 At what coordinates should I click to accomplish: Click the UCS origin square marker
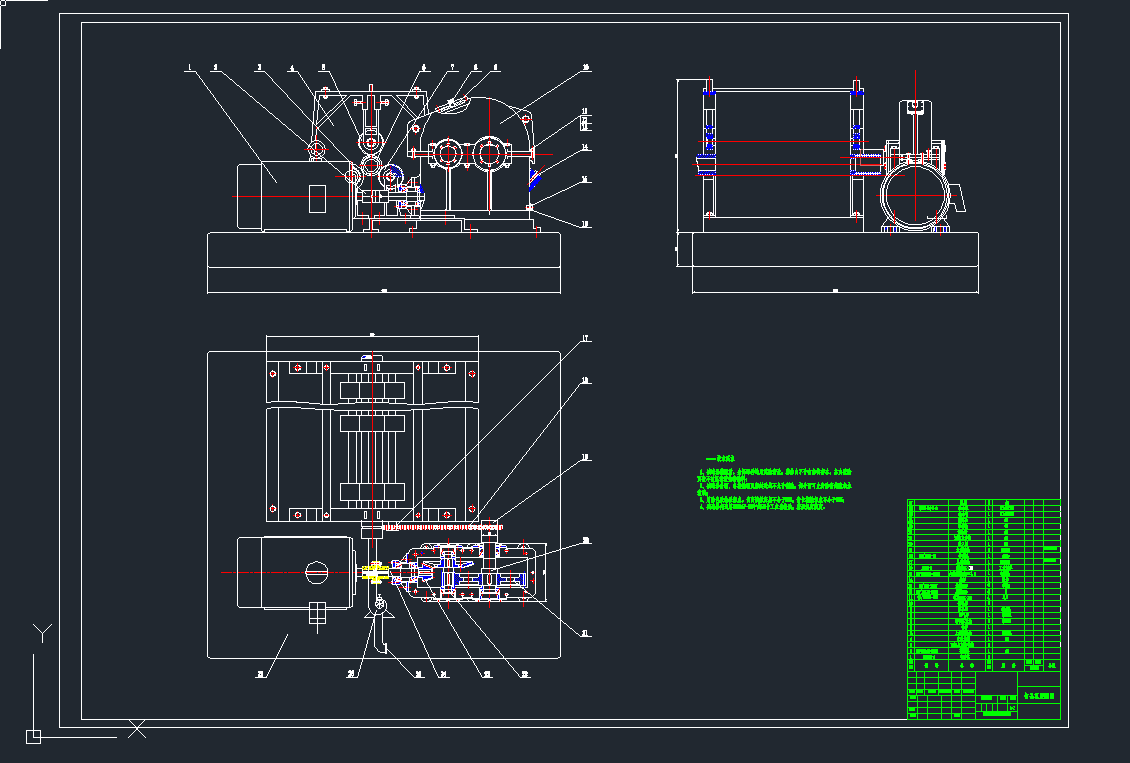click(33, 737)
